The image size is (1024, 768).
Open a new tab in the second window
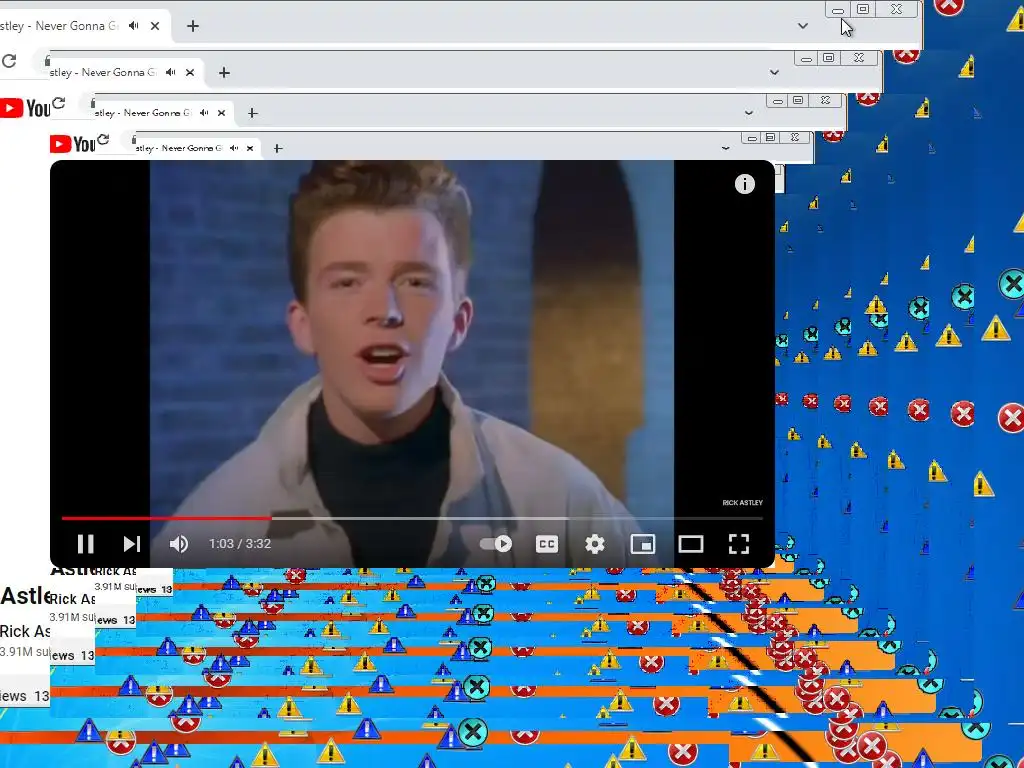pos(224,72)
